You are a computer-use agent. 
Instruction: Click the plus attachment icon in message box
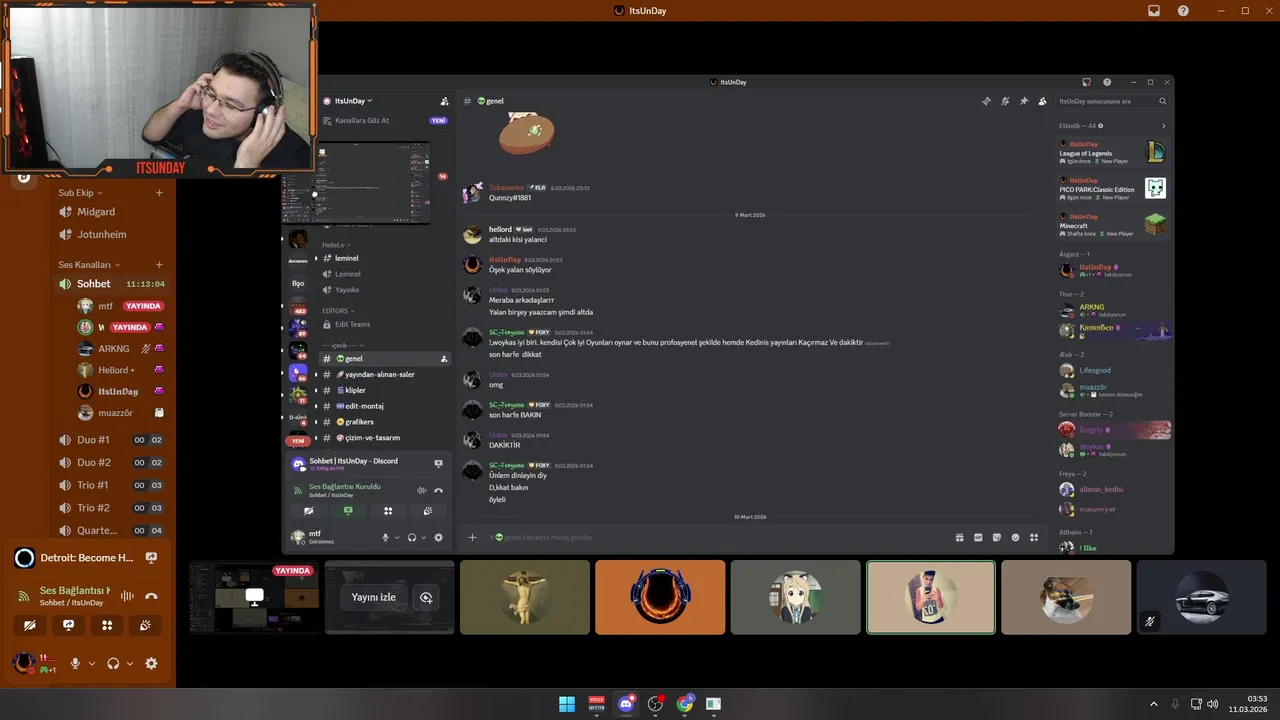pos(472,537)
